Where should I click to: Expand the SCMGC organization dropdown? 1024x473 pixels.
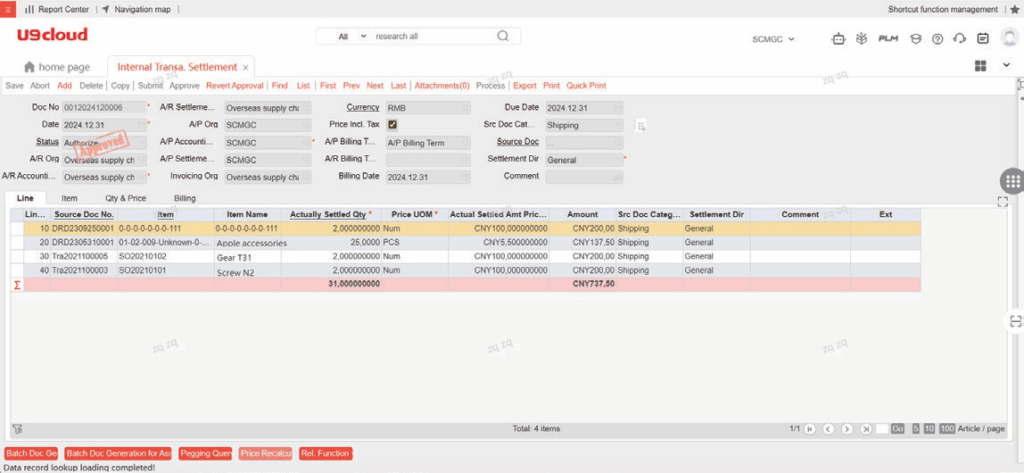pos(773,39)
